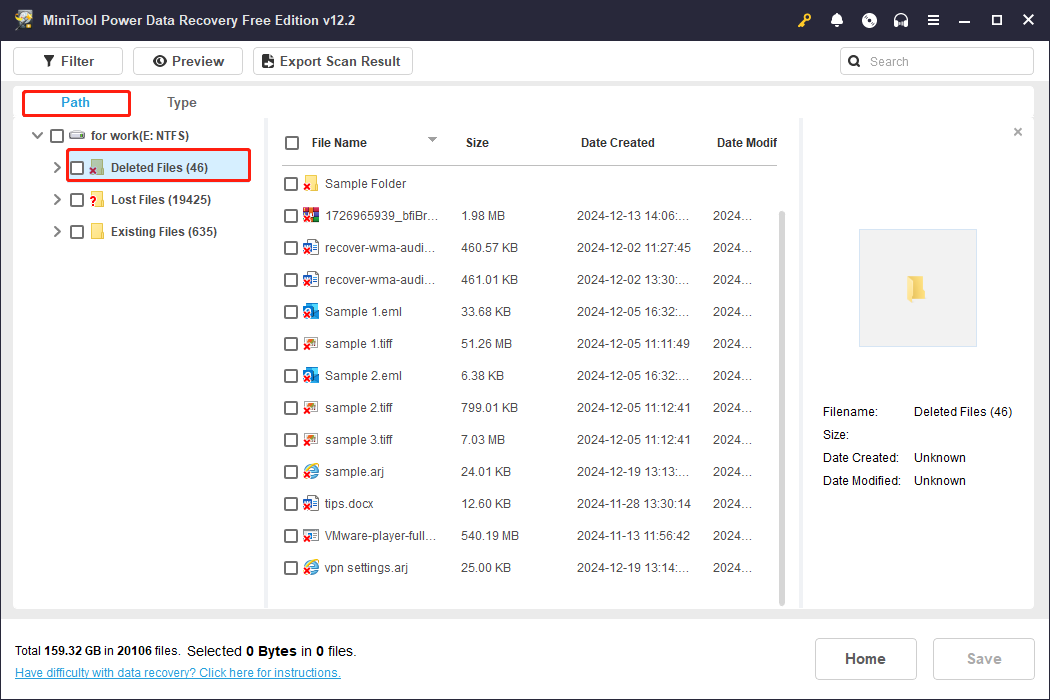Click the sample 1.tiff image icon
The width and height of the screenshot is (1050, 700).
pyautogui.click(x=310, y=344)
